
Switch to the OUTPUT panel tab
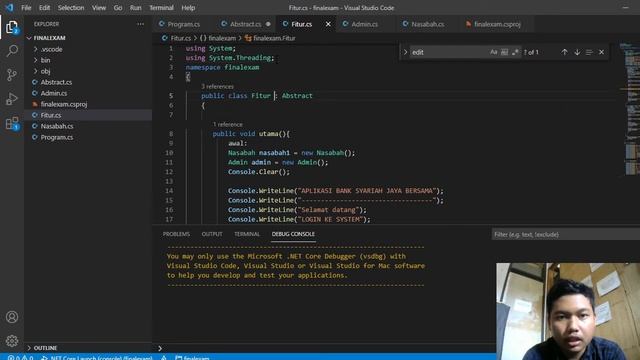click(212, 234)
